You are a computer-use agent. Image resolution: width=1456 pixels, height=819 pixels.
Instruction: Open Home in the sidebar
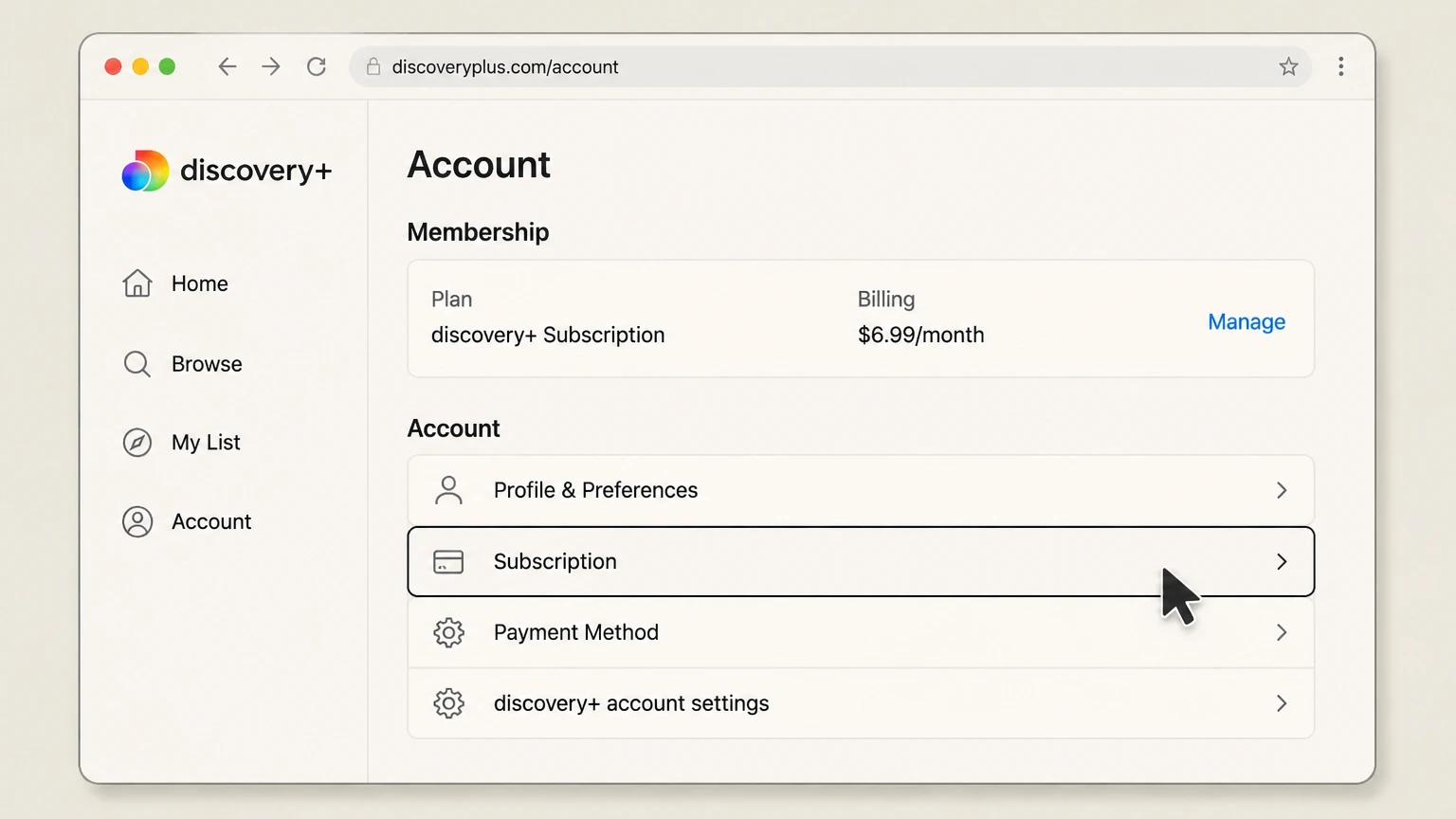[200, 283]
